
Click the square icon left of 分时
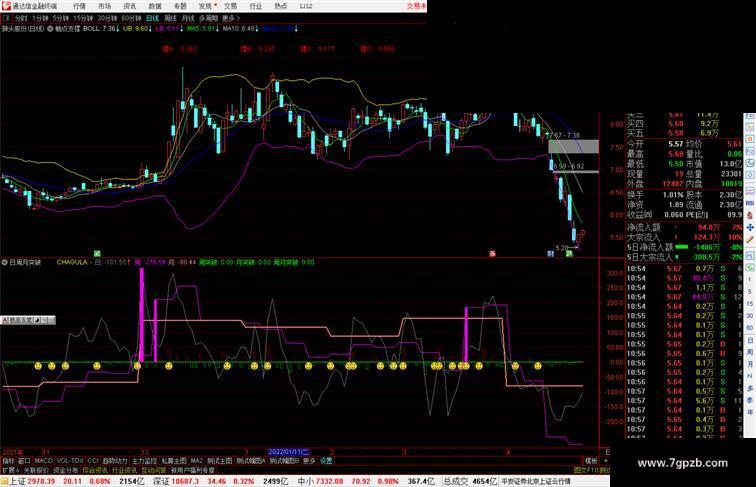[6, 18]
